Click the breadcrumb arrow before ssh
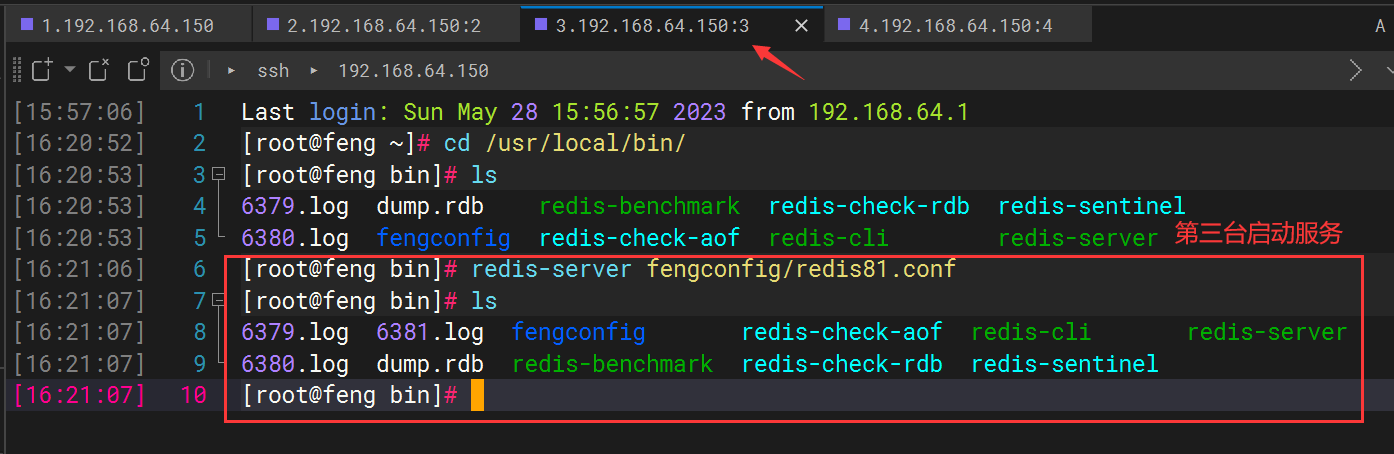The width and height of the screenshot is (1394, 454). click(x=232, y=71)
